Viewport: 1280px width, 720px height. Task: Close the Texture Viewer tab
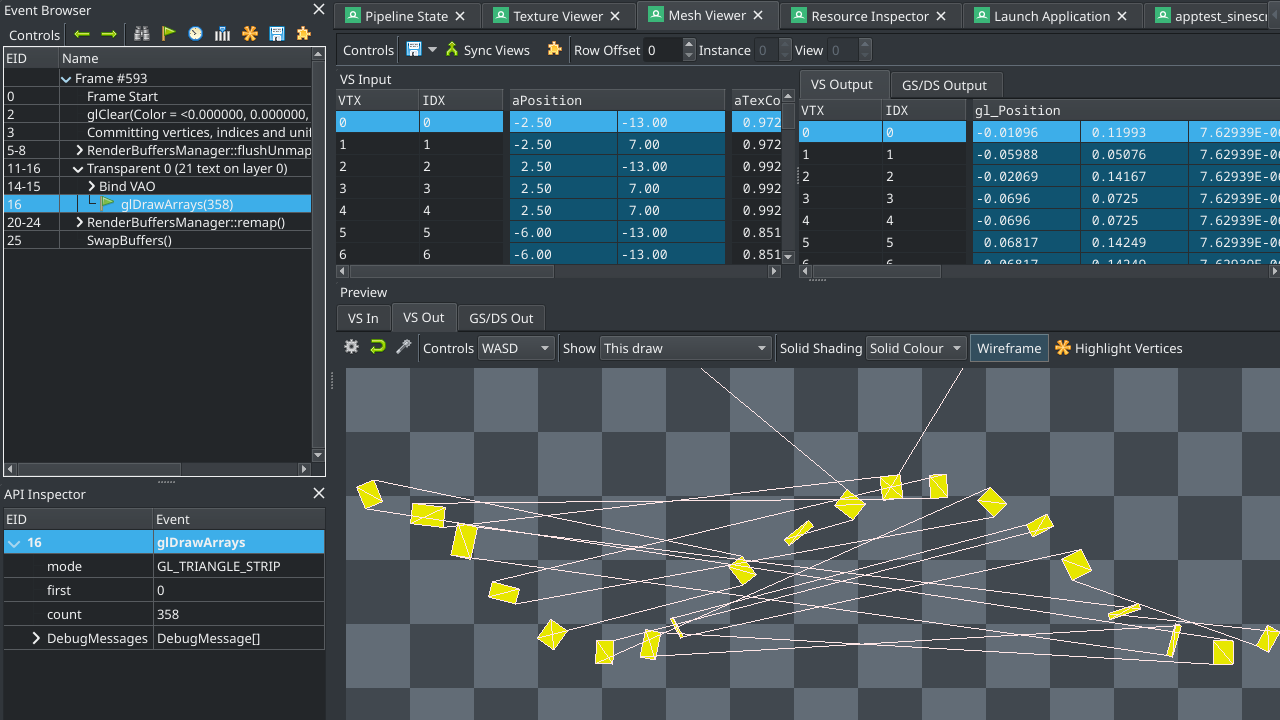pyautogui.click(x=615, y=16)
